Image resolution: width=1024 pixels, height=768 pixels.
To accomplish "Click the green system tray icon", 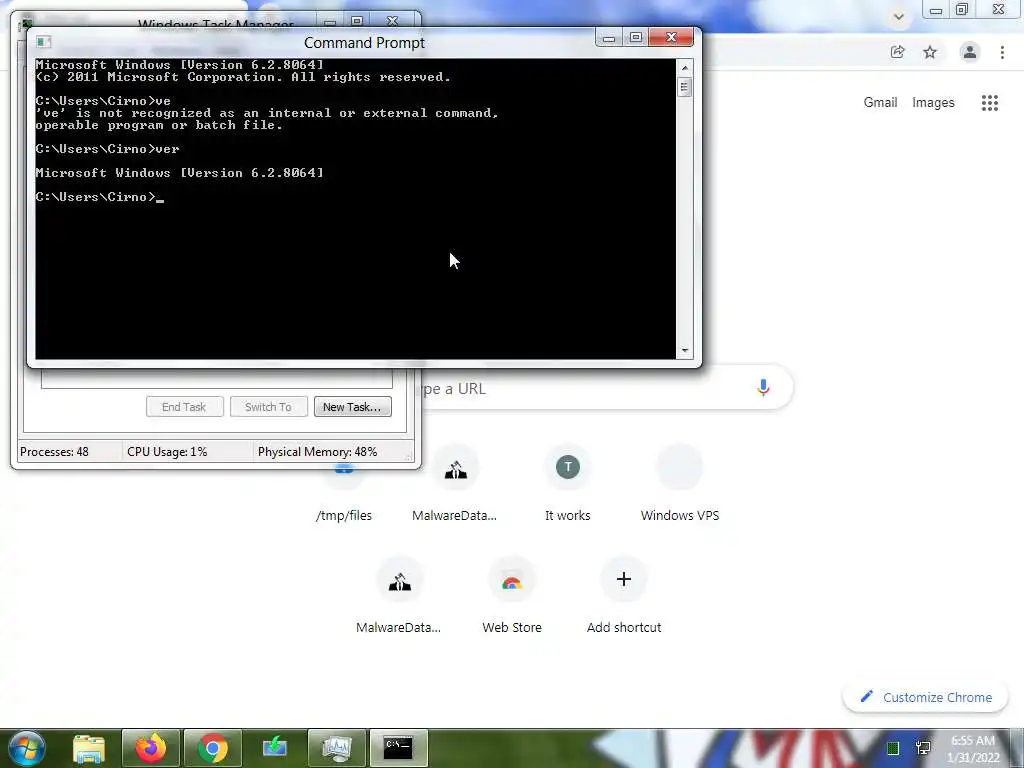I will (893, 748).
